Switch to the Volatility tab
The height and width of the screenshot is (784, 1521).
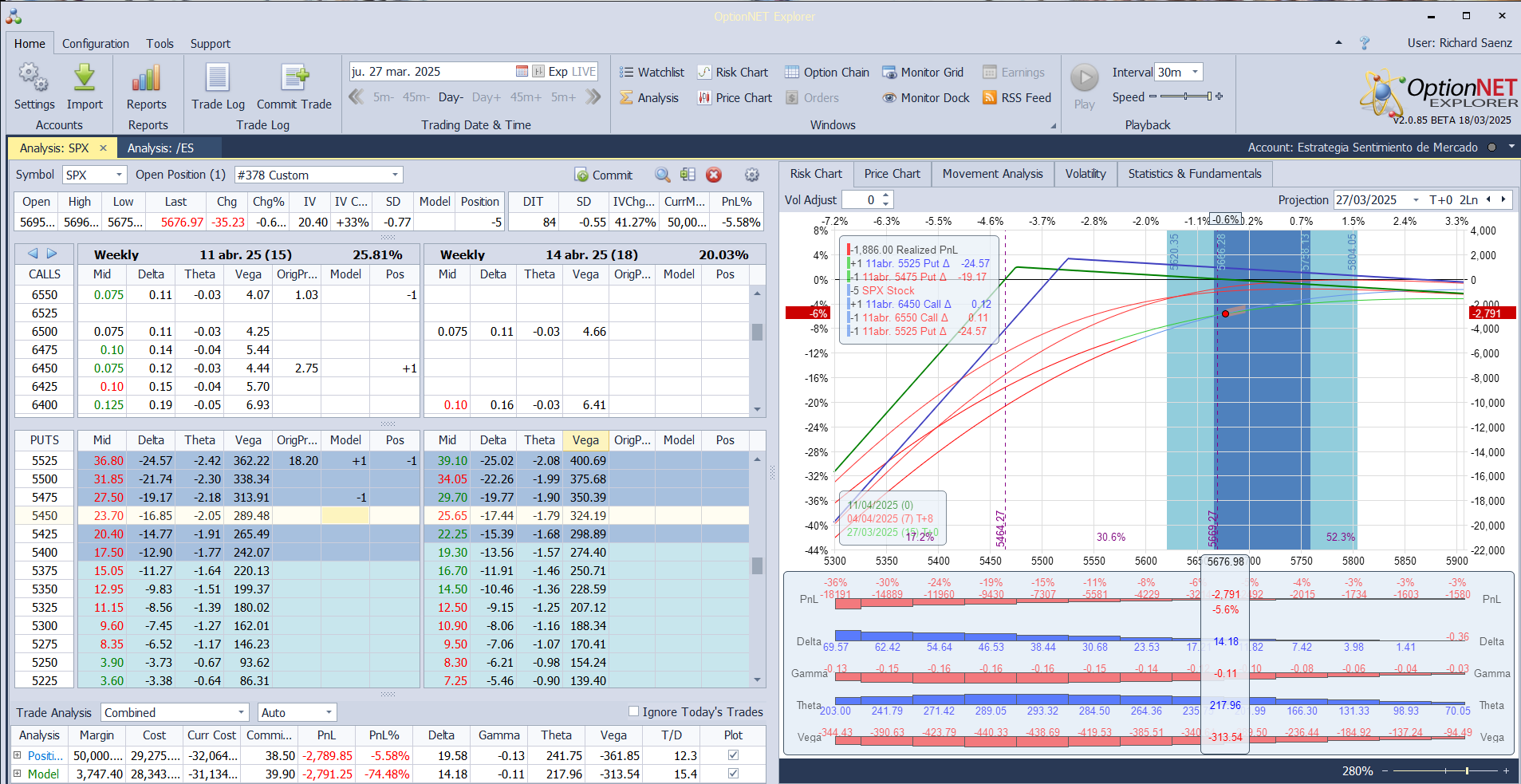[x=1086, y=174]
